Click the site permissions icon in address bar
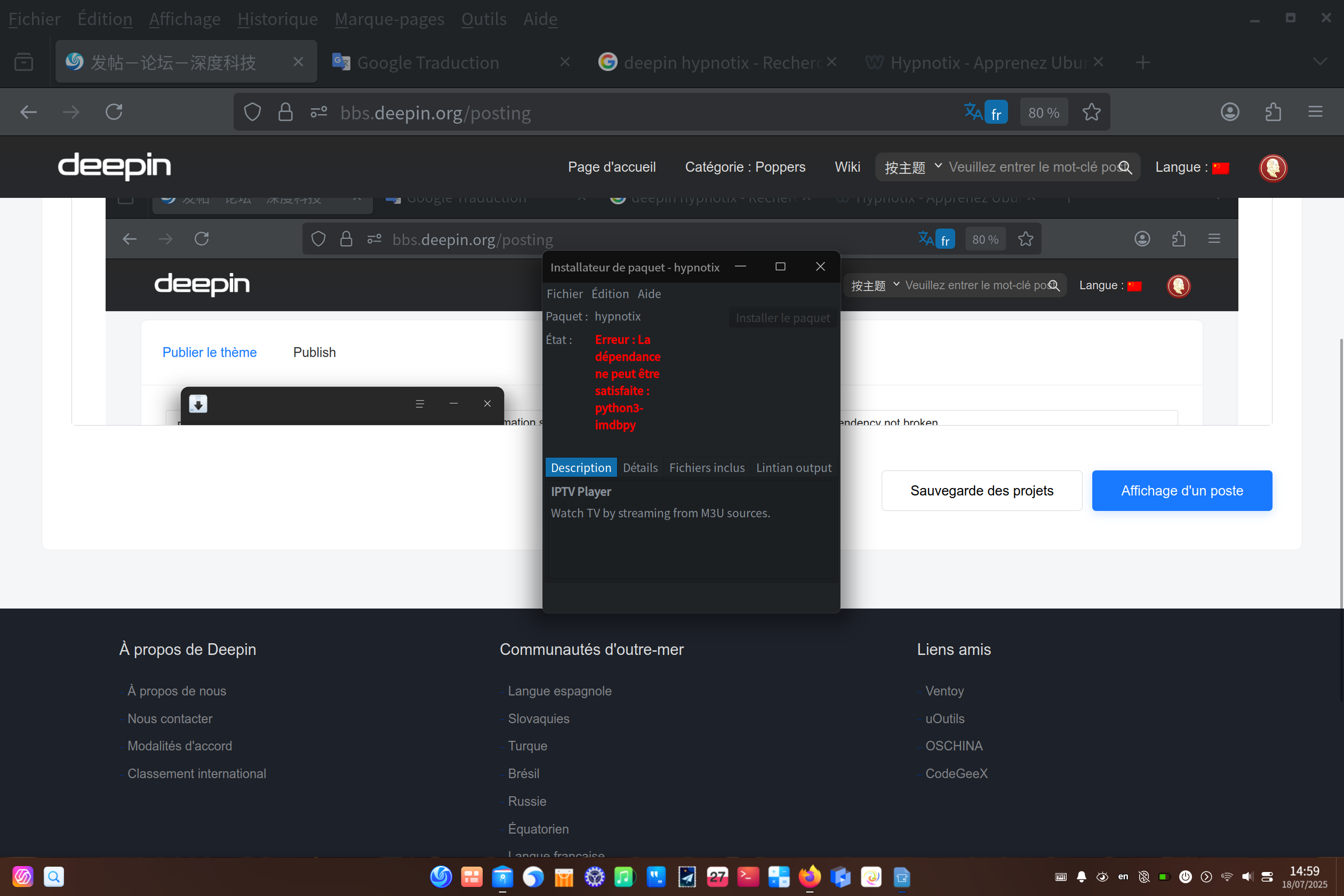The height and width of the screenshot is (896, 1344). [319, 112]
